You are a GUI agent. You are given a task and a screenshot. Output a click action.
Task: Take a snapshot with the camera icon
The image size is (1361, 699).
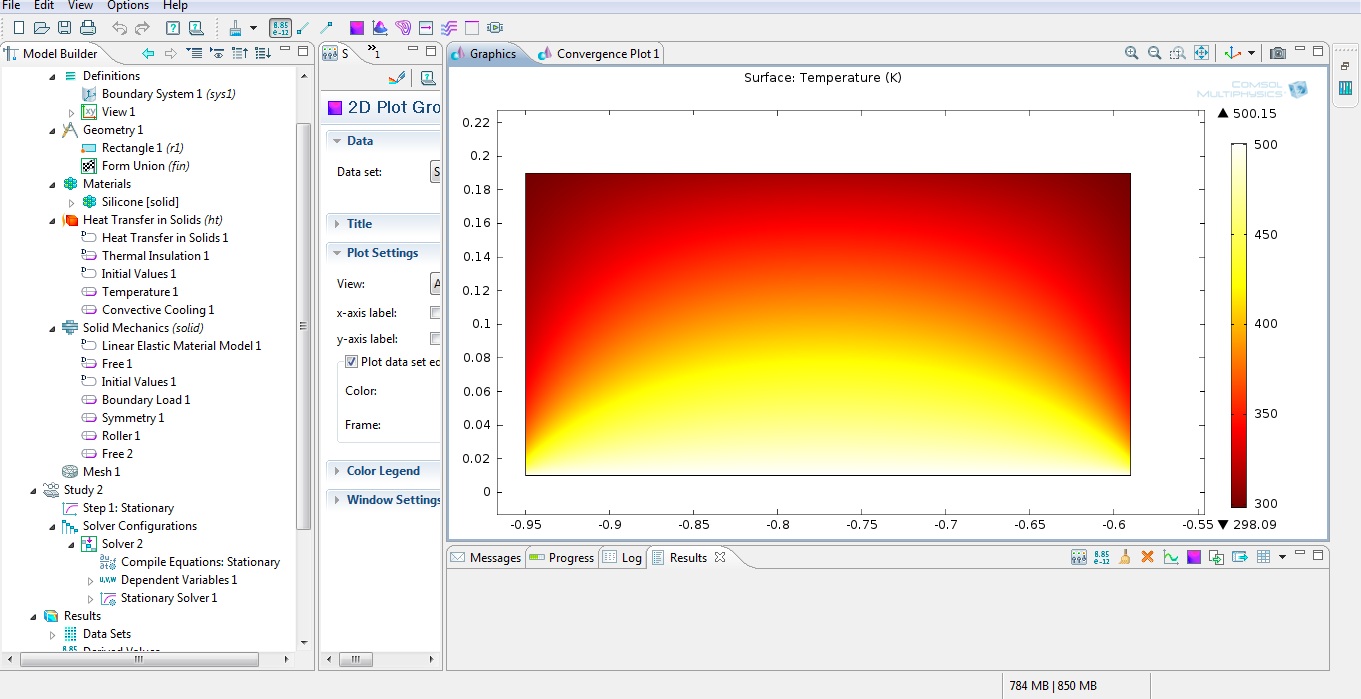coord(1277,53)
